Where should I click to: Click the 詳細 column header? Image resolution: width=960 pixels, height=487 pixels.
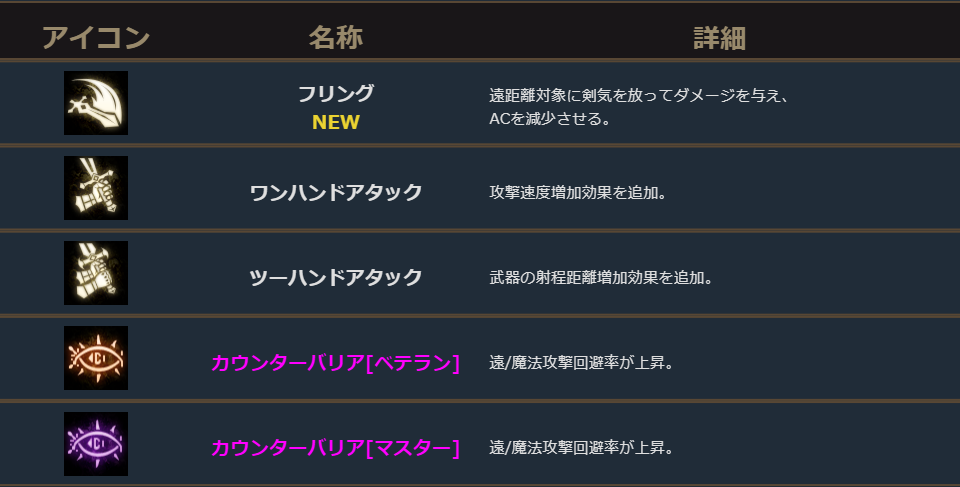pyautogui.click(x=720, y=38)
